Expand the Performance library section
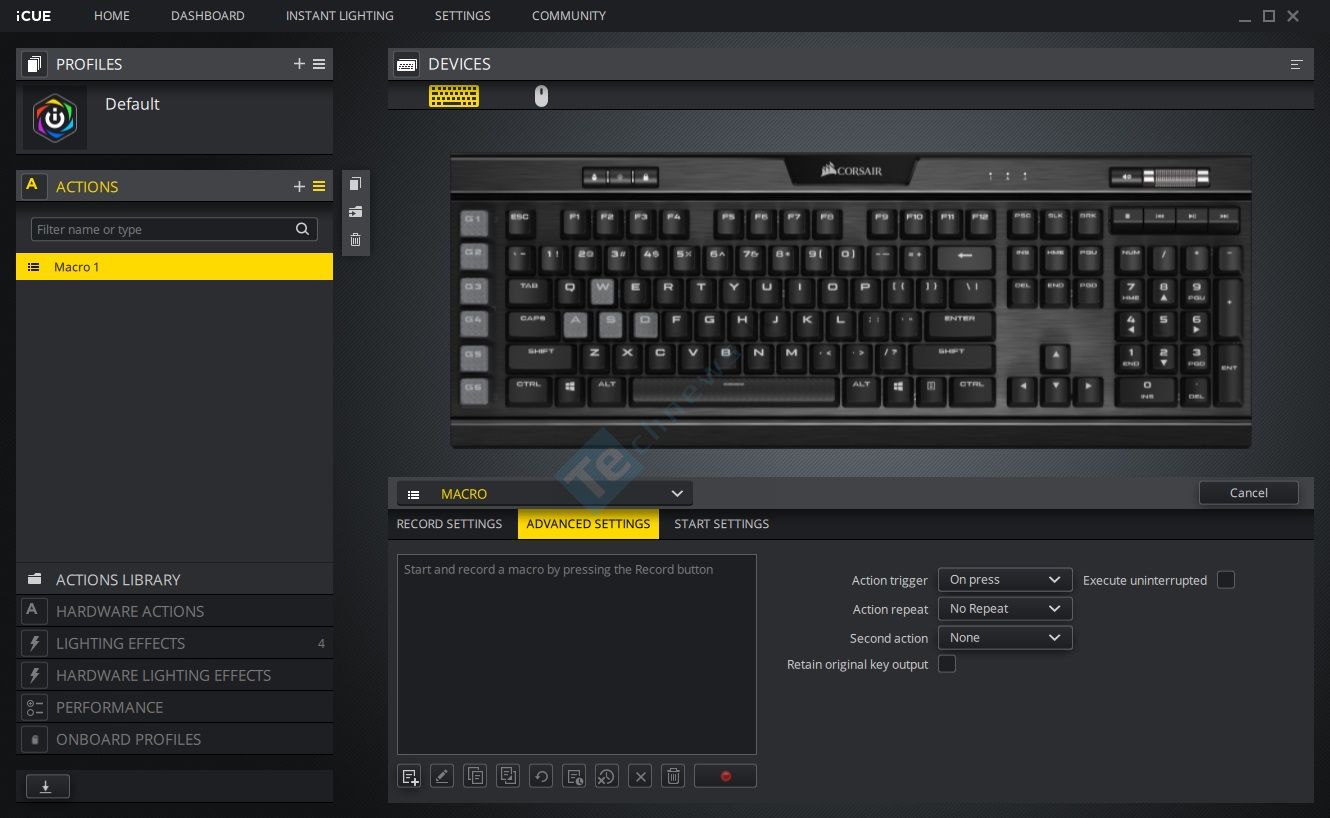Image resolution: width=1330 pixels, height=818 pixels. point(174,707)
